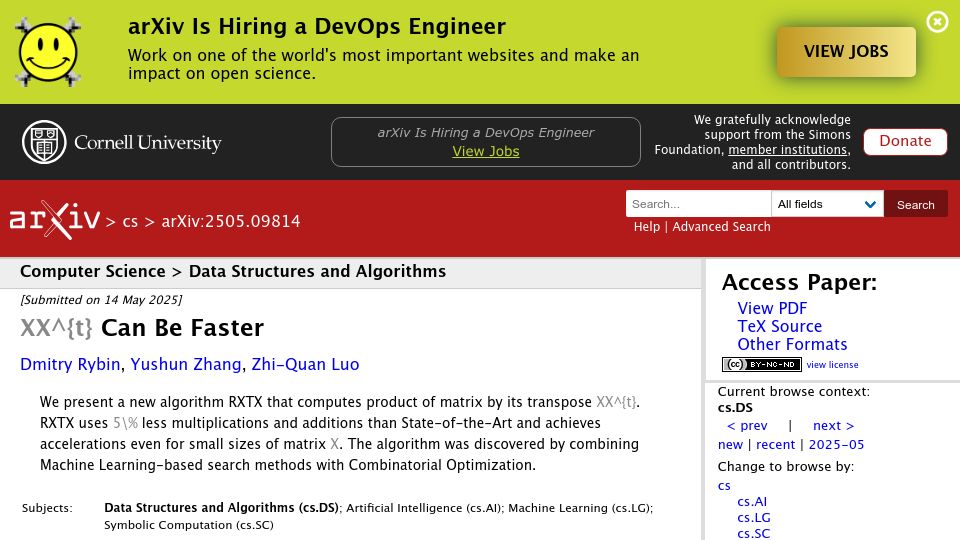
Task: Expand the All fields dropdown
Action: (827, 204)
